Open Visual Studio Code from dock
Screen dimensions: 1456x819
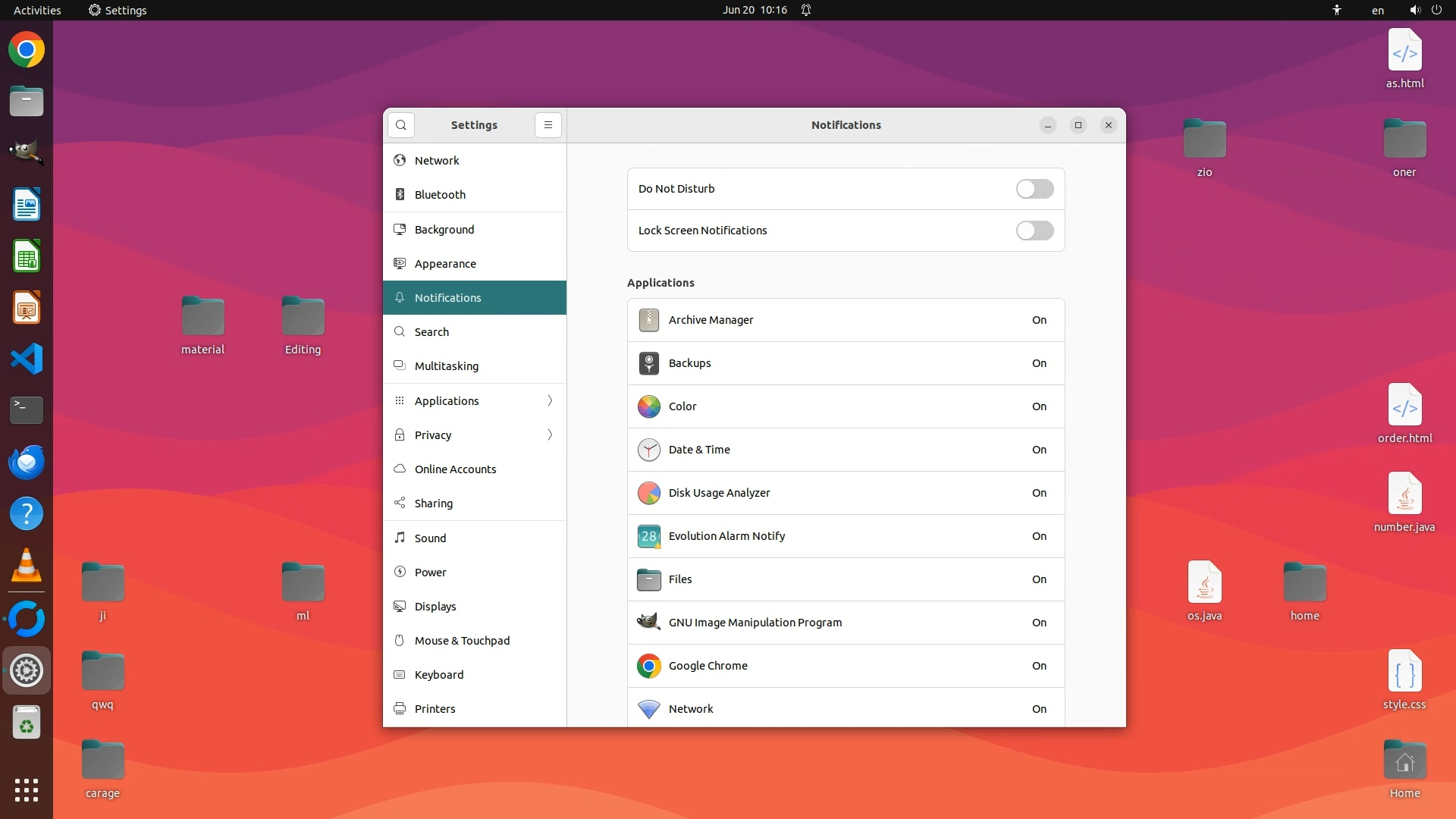[x=27, y=359]
